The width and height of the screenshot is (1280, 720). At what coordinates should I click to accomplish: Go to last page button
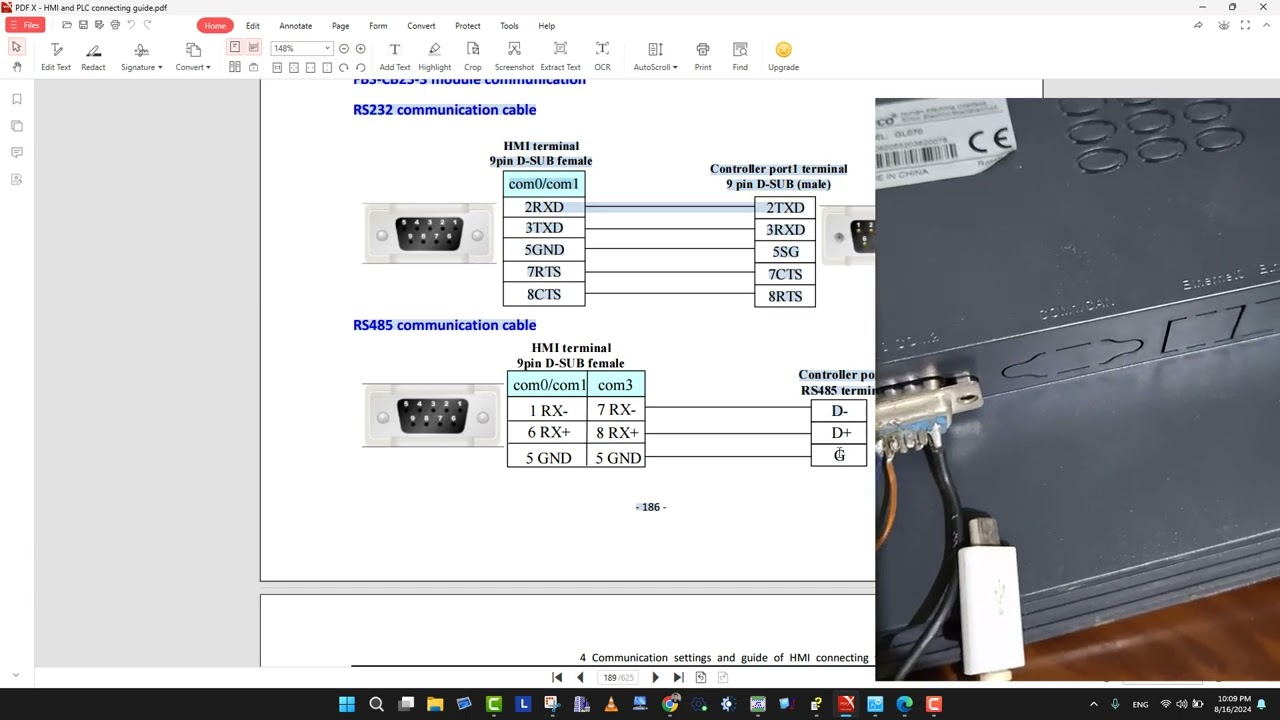tap(678, 677)
